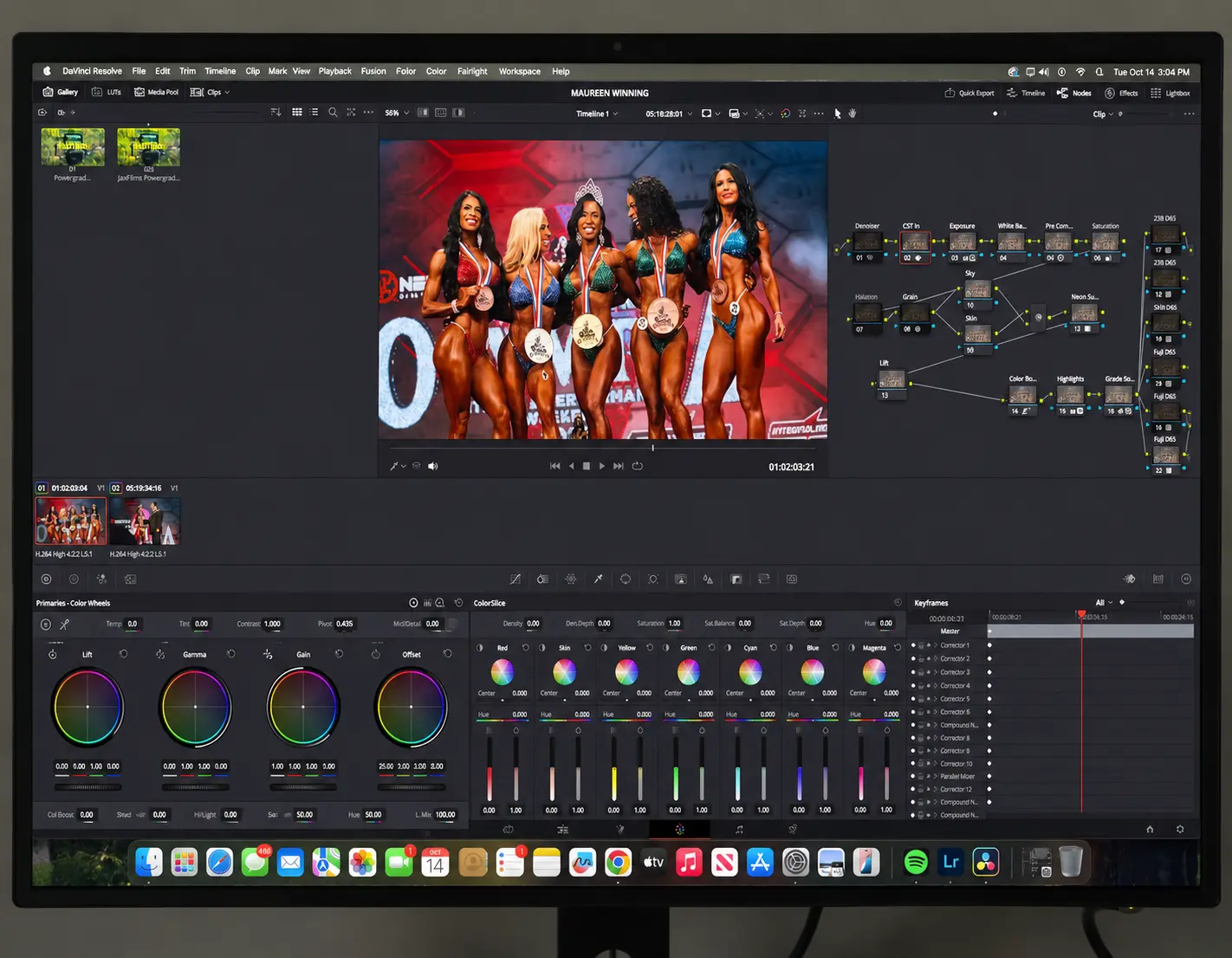This screenshot has width=1232, height=958.
Task: Open the Clips dropdown arrow
Action: (227, 93)
